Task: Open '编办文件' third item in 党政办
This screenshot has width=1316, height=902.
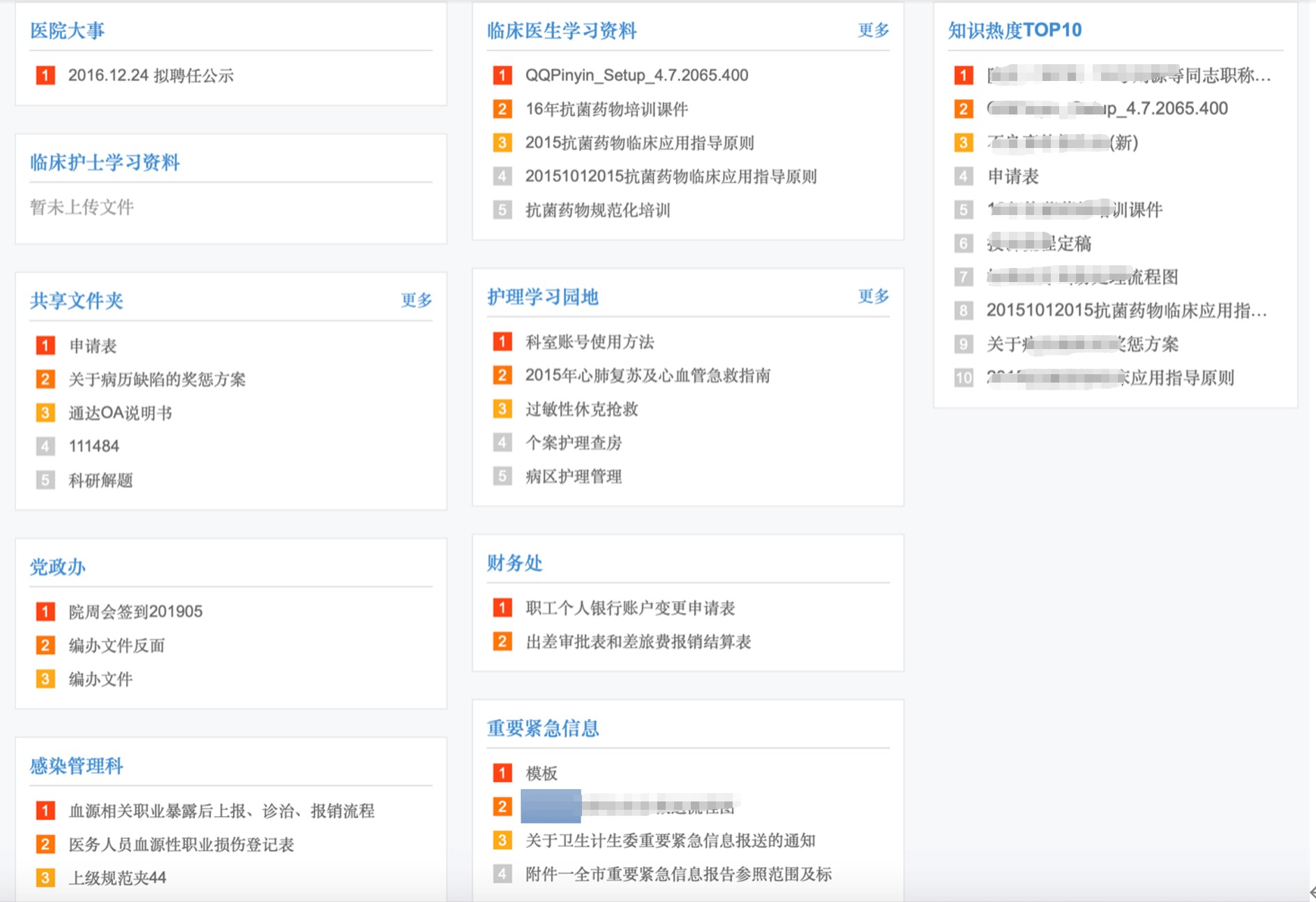Action: click(x=100, y=679)
